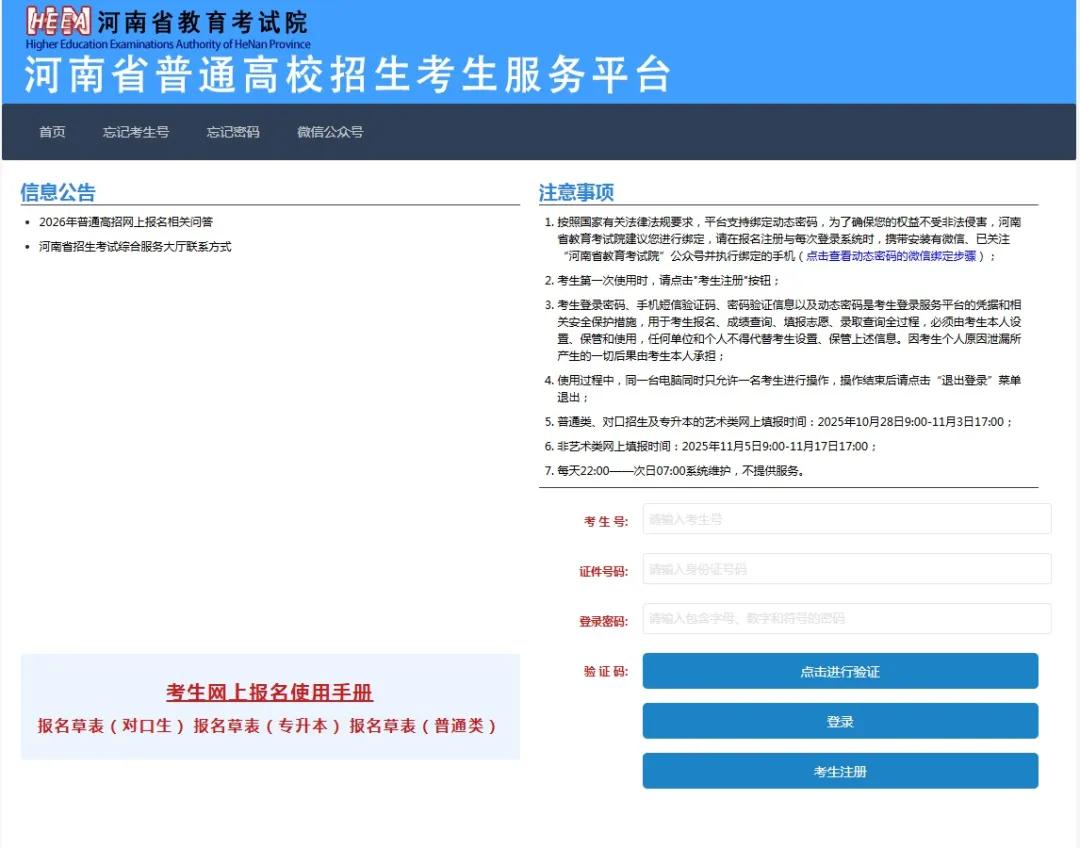Viewport: 1080px width, 848px height.
Task: Select the 登录密码 input field
Action: point(846,619)
